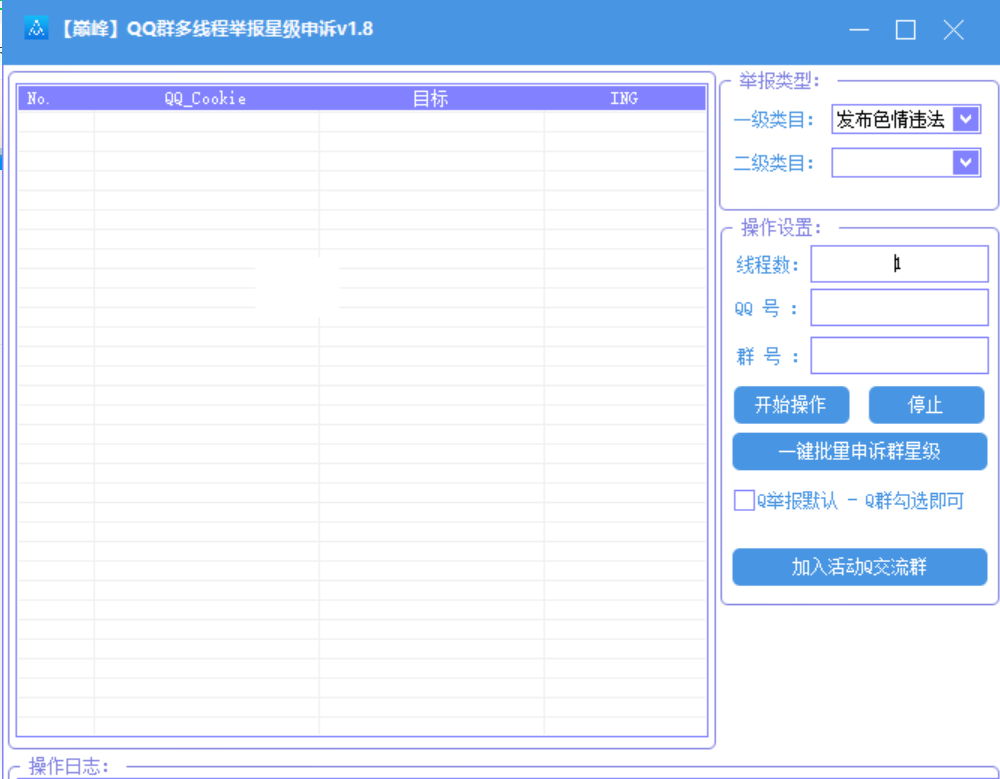1000x779 pixels.
Task: Click the 群 号 input field
Action: pyautogui.click(x=898, y=355)
